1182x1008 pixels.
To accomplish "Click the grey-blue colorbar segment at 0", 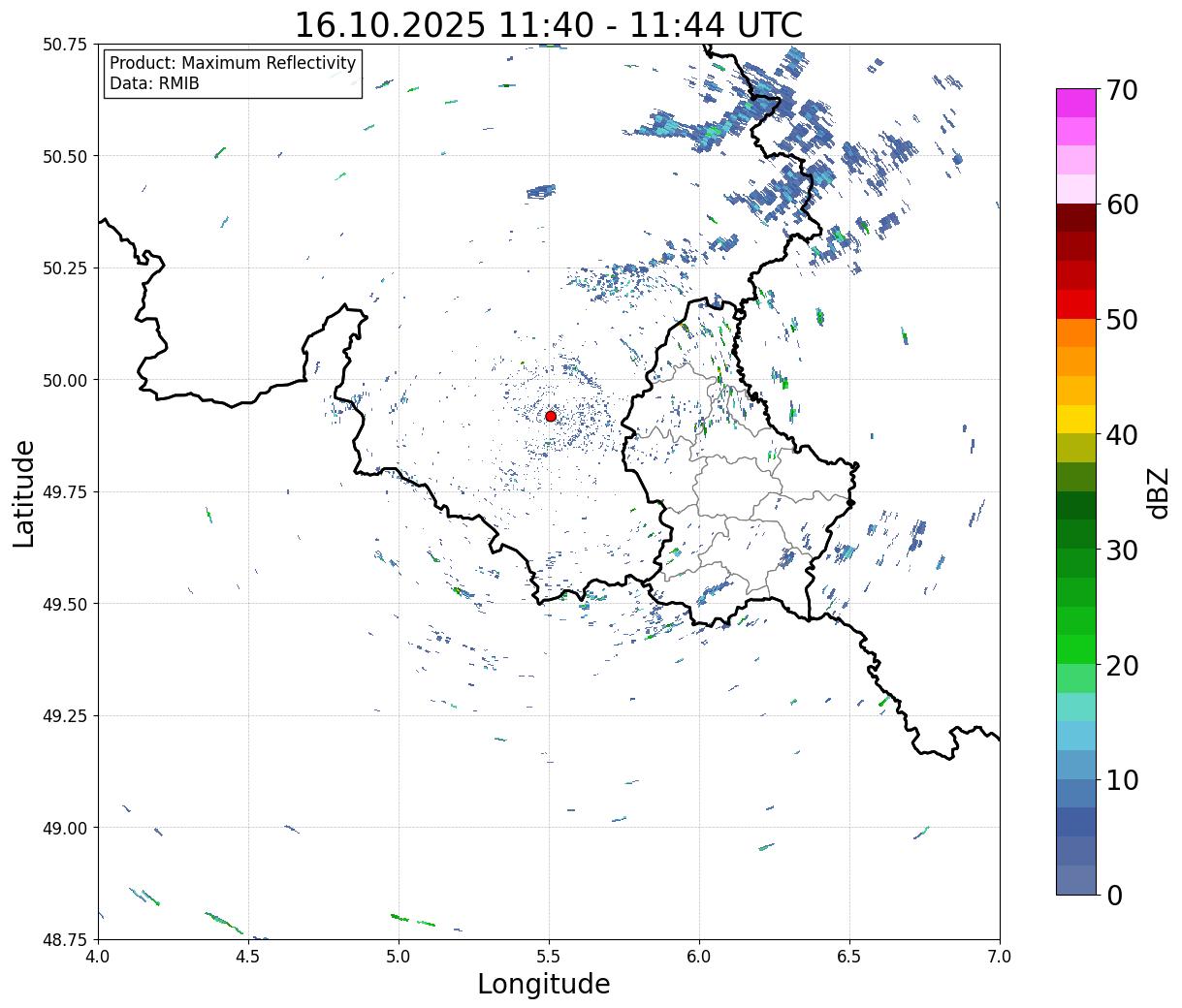I will click(x=1076, y=879).
